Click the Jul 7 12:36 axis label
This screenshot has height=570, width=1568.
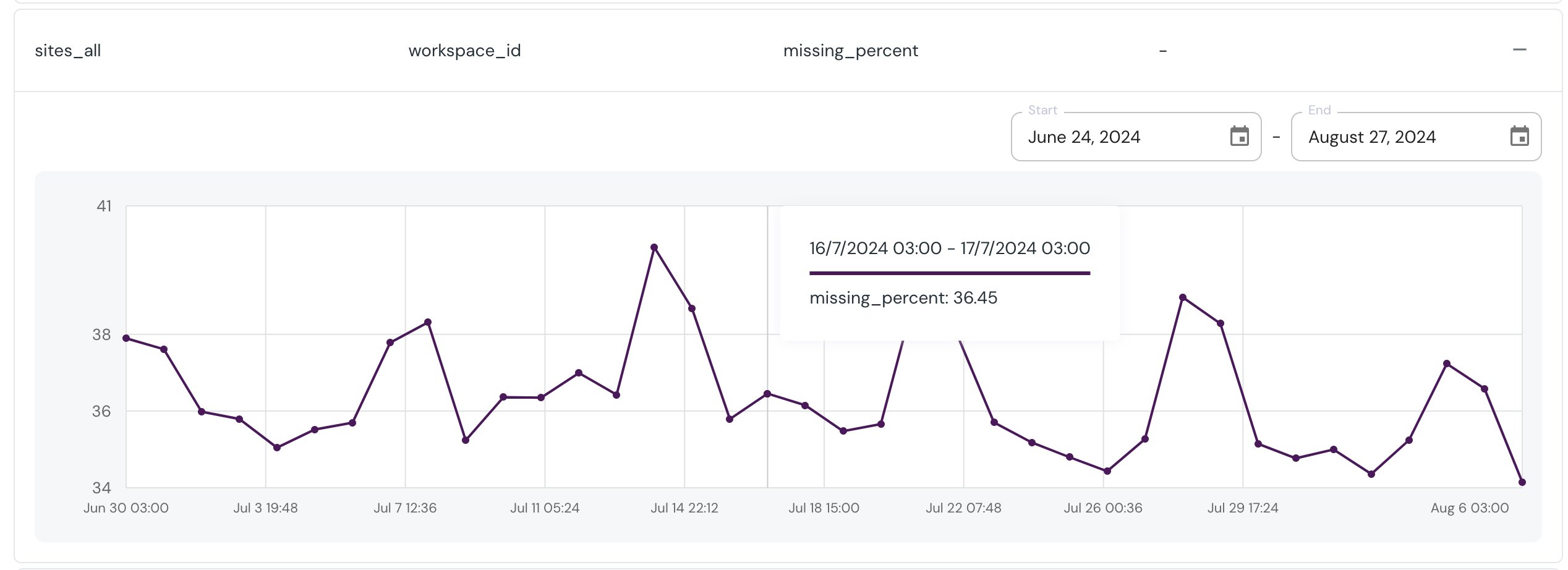point(405,508)
